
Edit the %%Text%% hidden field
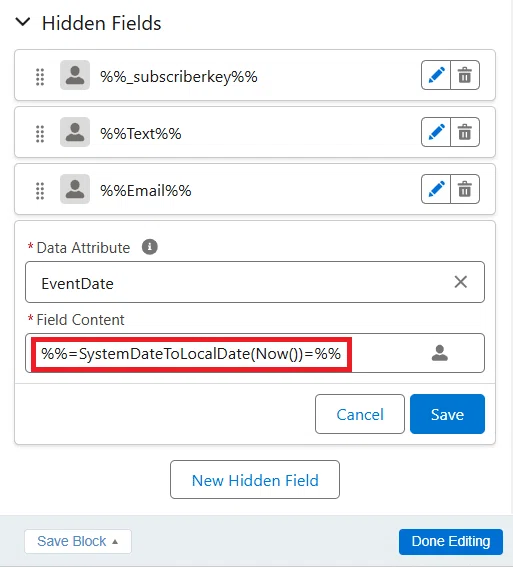[x=436, y=132]
